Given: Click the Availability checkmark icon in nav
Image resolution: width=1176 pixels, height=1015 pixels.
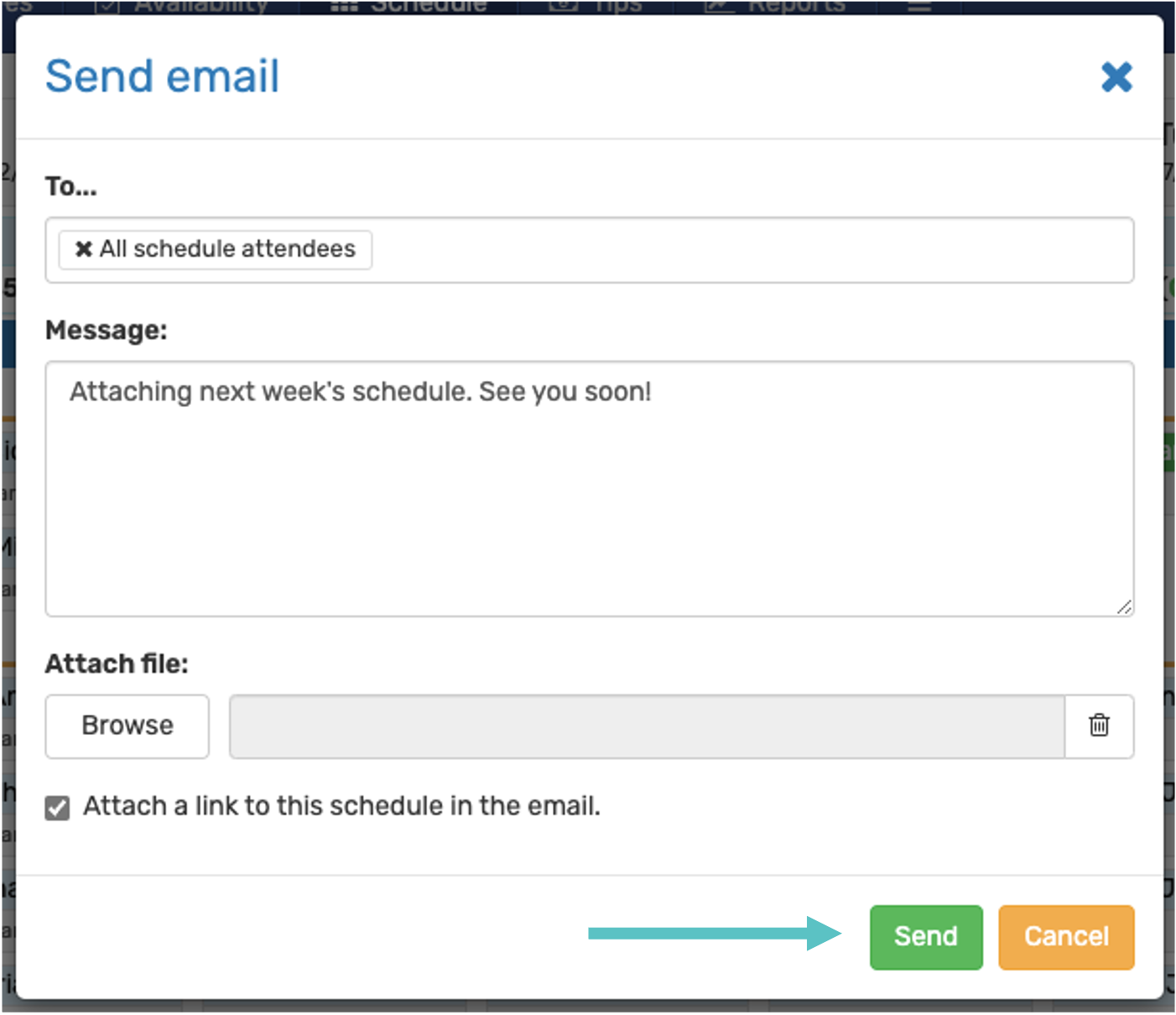Looking at the screenshot, I should (x=107, y=6).
